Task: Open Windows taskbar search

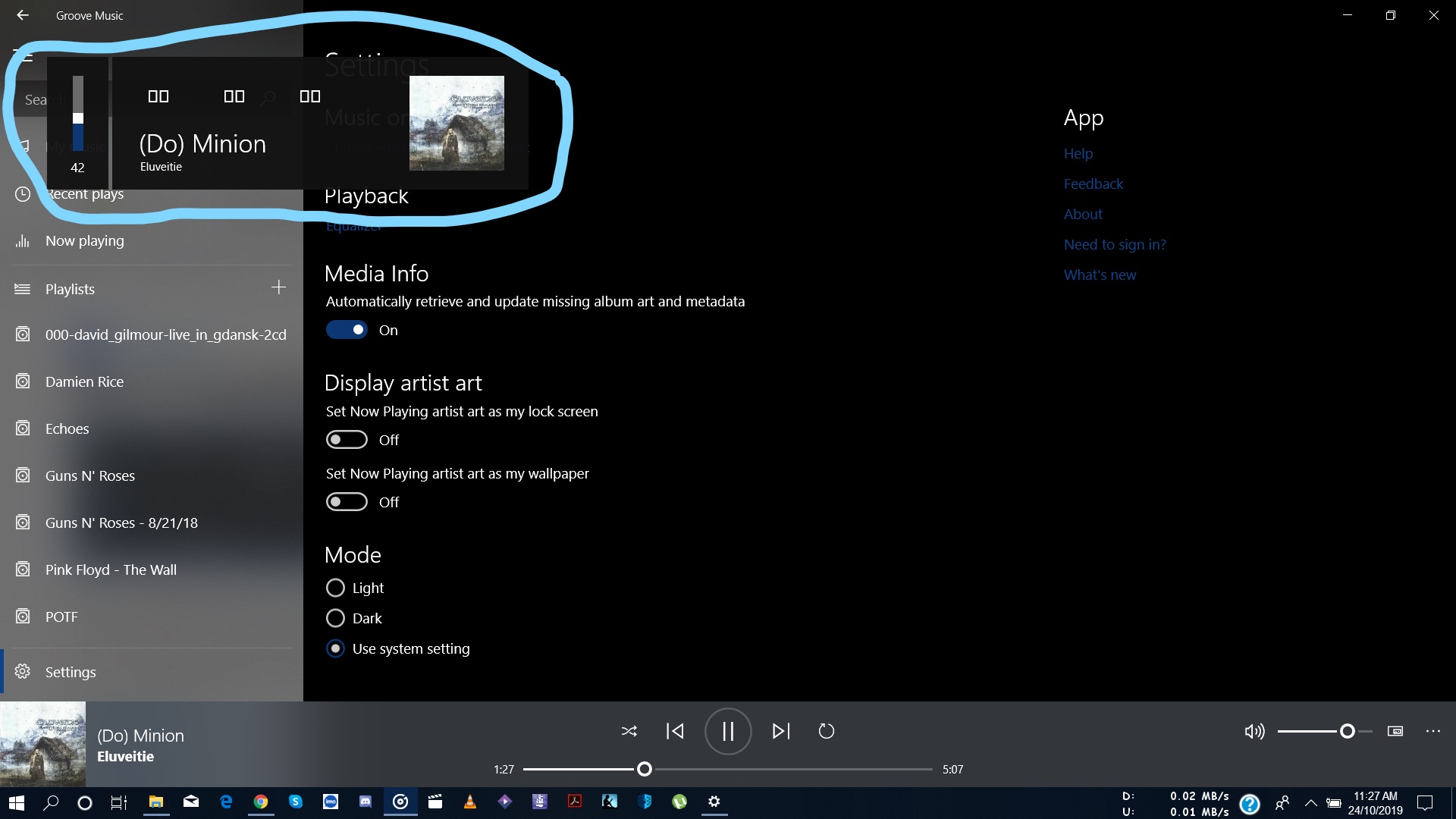Action: click(x=51, y=802)
